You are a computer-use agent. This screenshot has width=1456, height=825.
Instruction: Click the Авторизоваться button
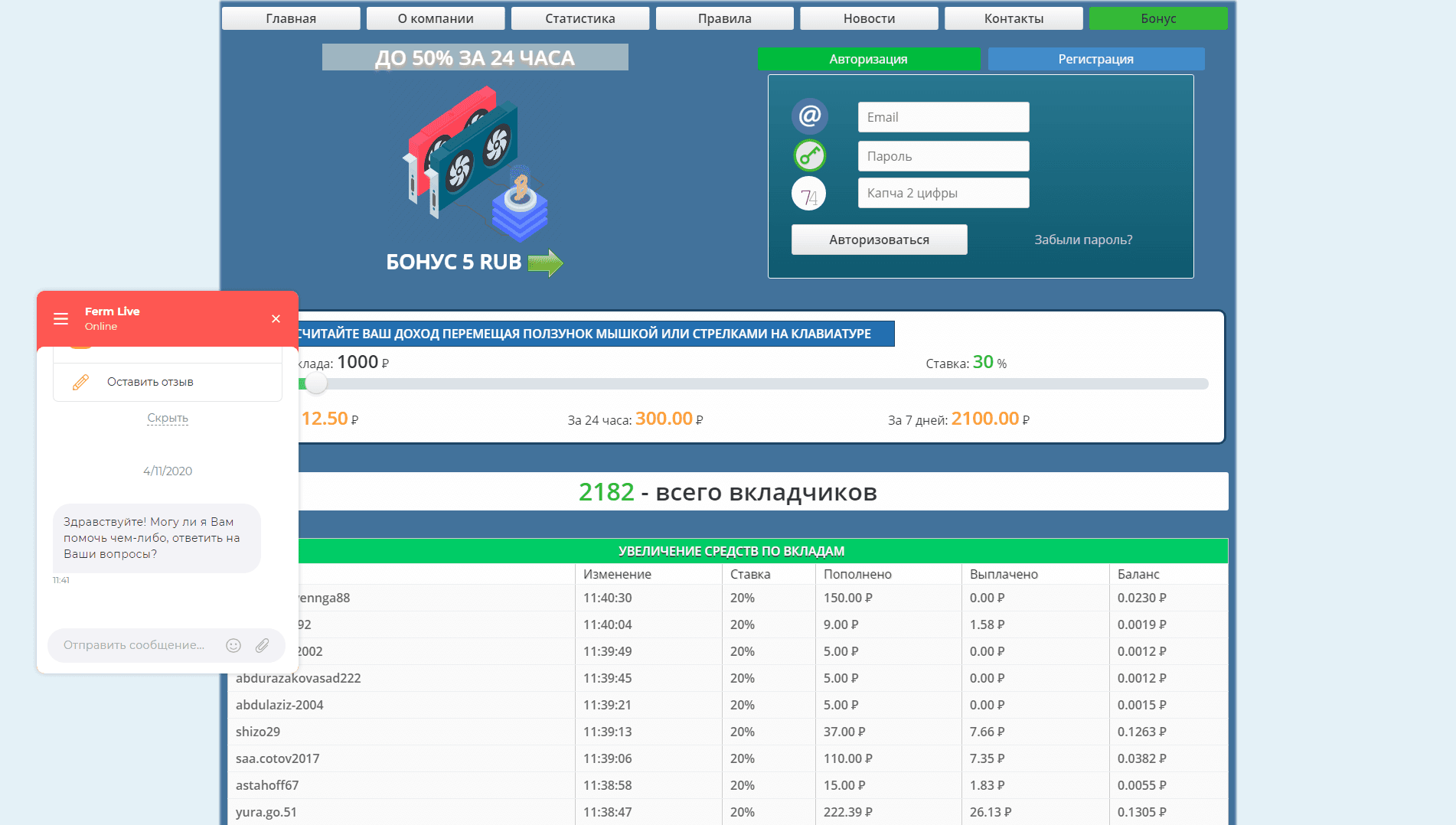click(x=879, y=240)
